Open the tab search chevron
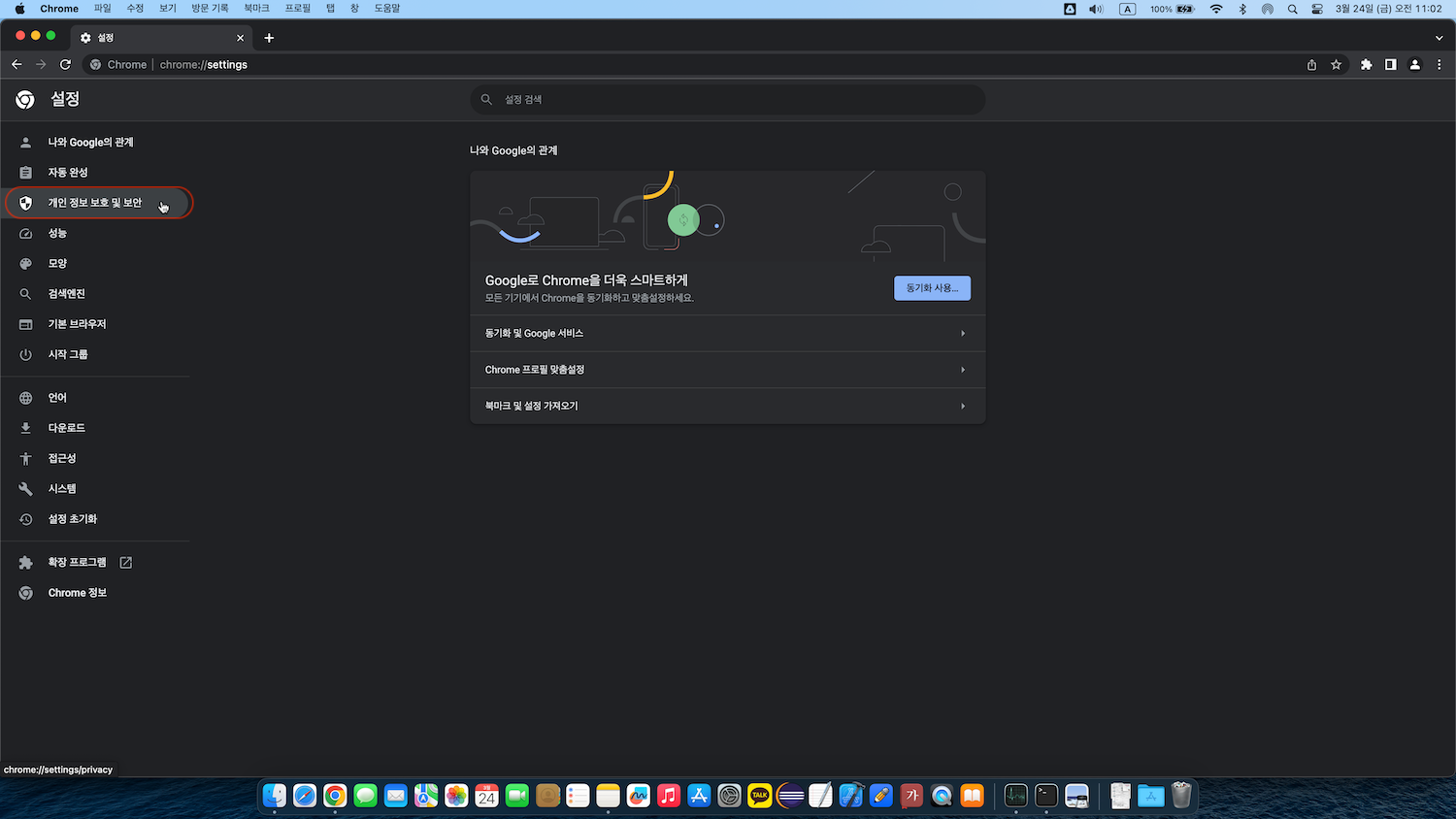The height and width of the screenshot is (819, 1456). [1439, 38]
